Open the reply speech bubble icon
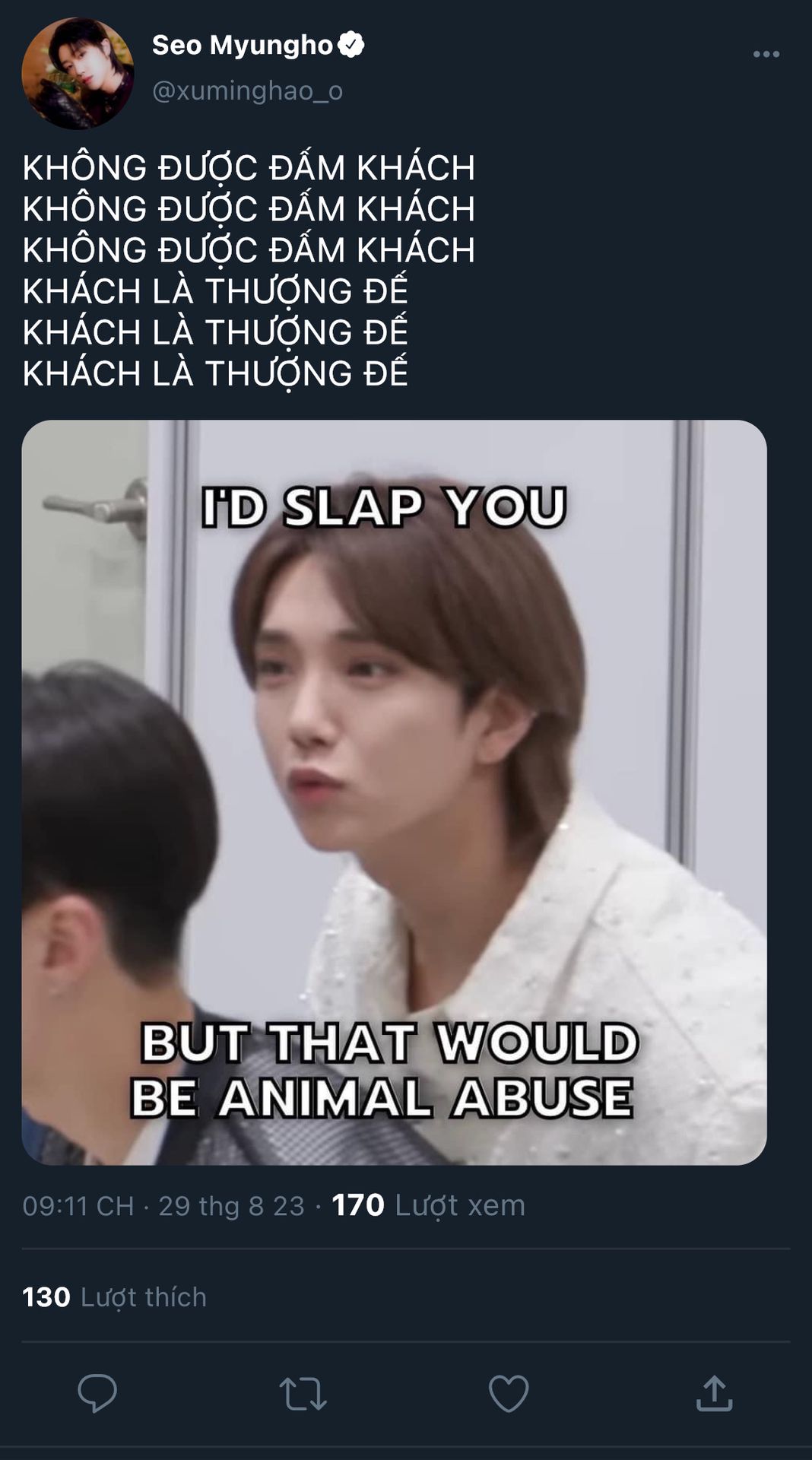Viewport: 812px width, 1460px height. click(97, 1393)
